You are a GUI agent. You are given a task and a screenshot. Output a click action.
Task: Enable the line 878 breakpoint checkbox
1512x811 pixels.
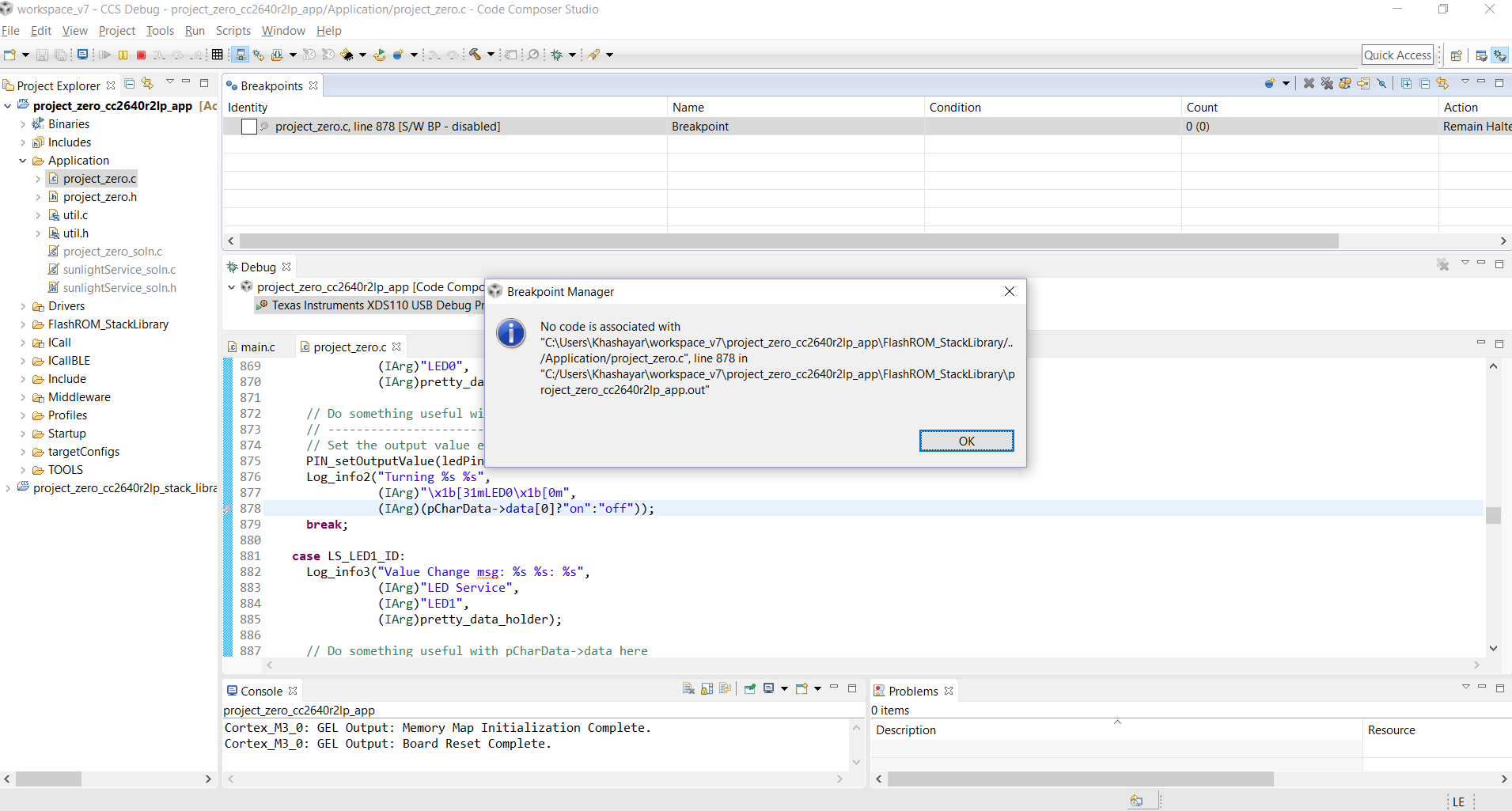249,127
